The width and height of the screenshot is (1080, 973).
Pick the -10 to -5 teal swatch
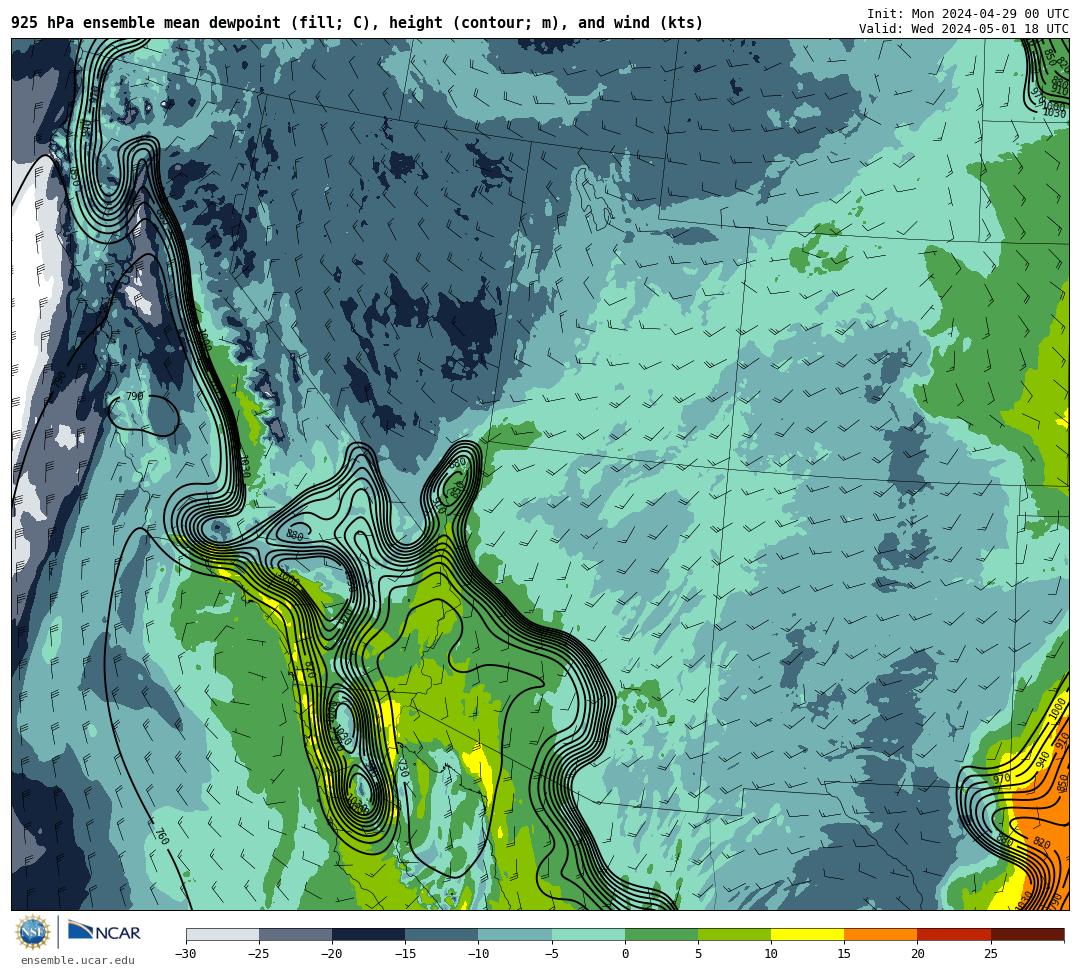pos(515,934)
